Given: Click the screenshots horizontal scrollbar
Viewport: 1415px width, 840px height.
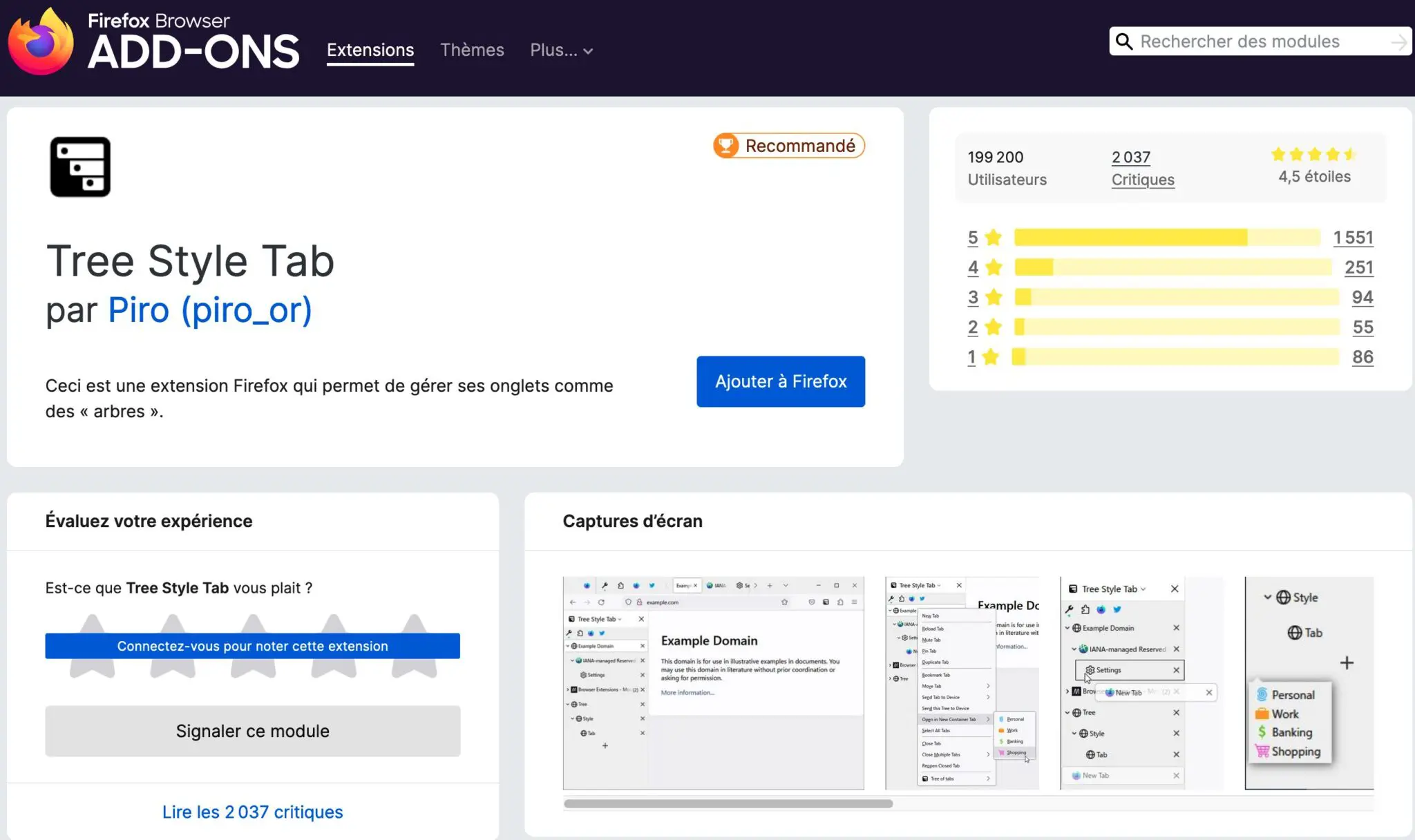Looking at the screenshot, I should coord(727,803).
